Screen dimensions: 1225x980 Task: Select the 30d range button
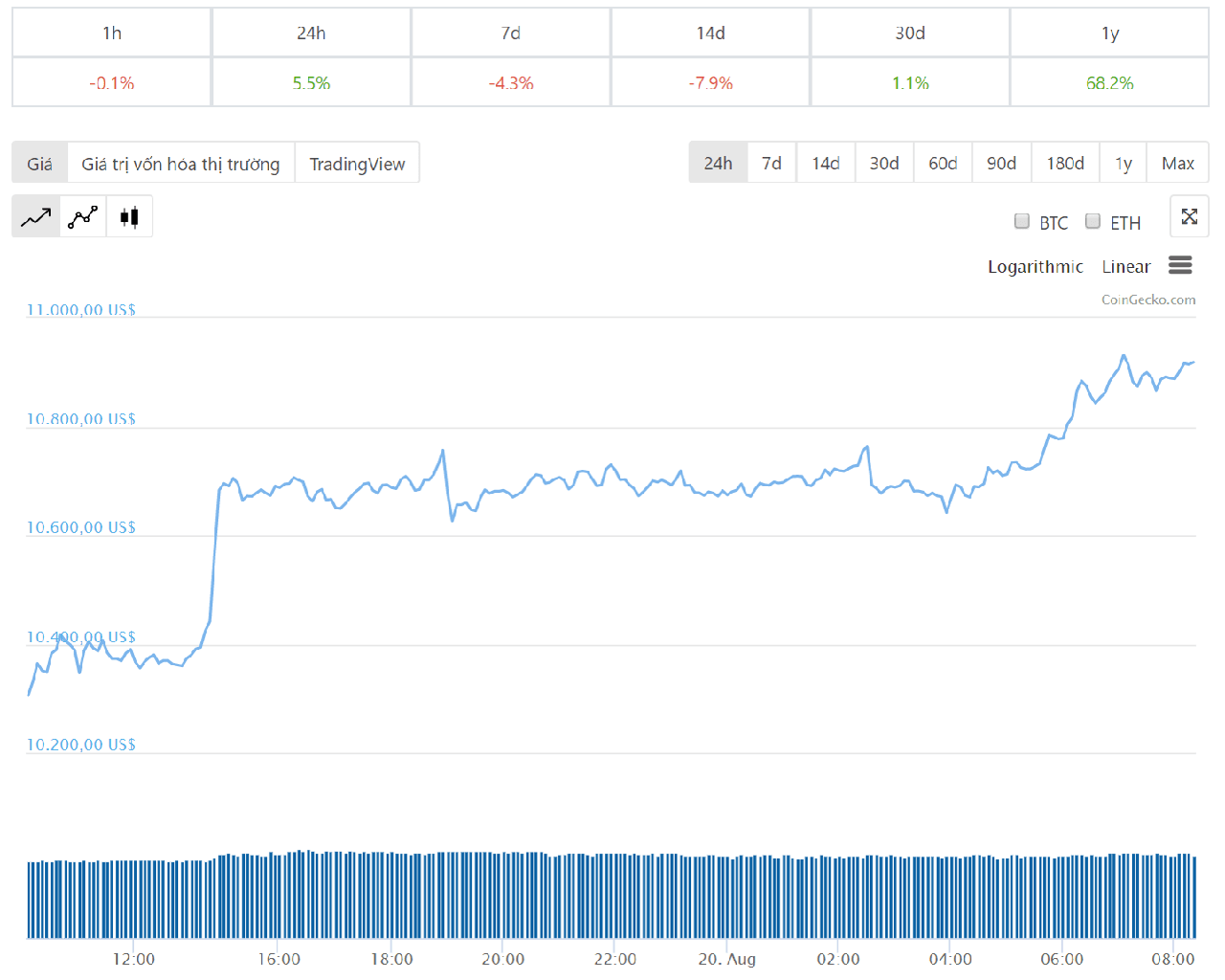(884, 163)
